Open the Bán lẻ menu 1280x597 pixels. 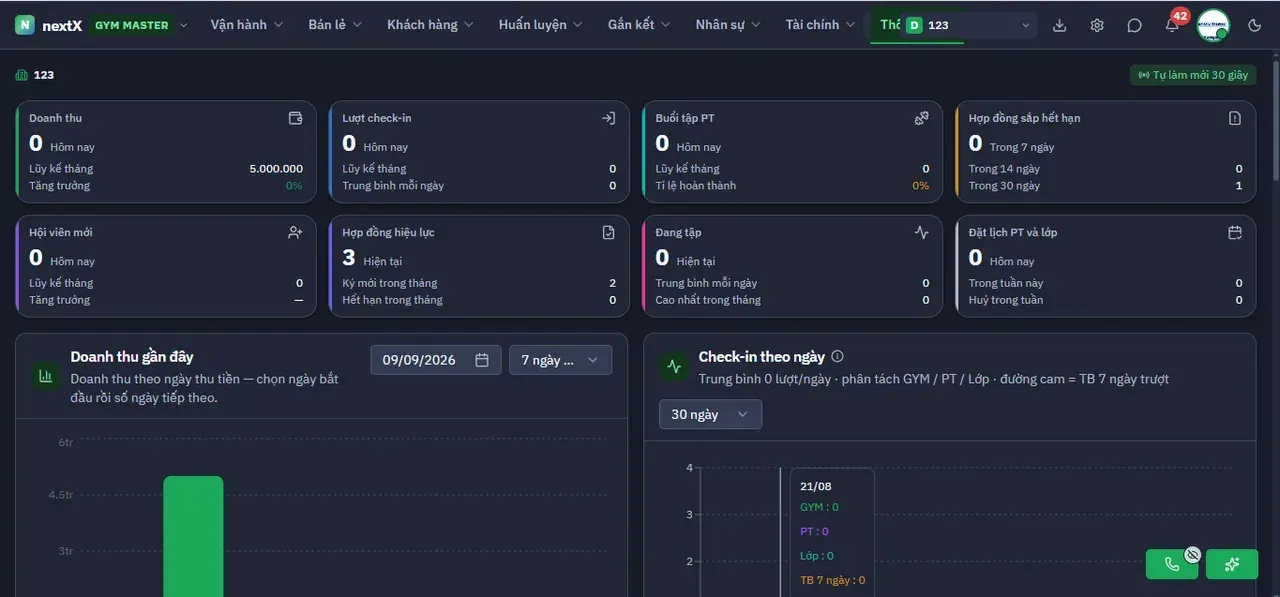tap(336, 25)
